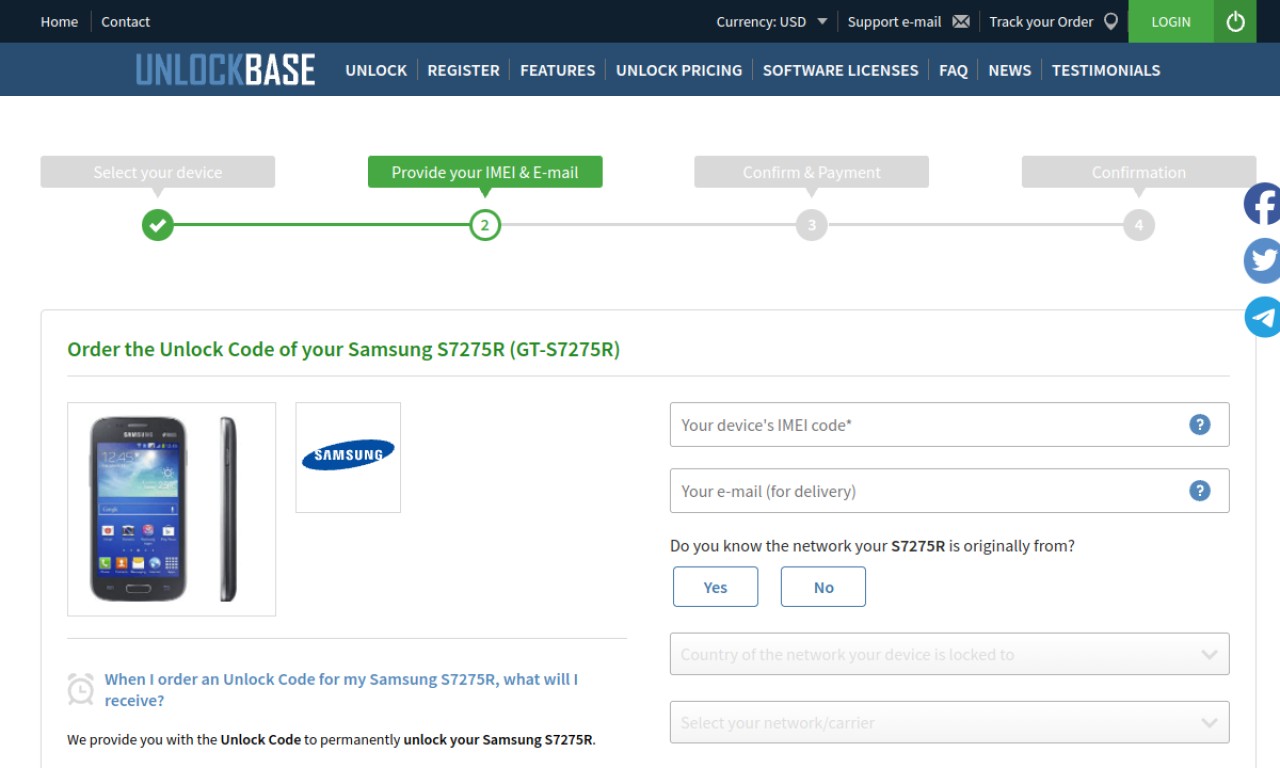
Task: Open the FAQ menu item
Action: click(x=953, y=70)
